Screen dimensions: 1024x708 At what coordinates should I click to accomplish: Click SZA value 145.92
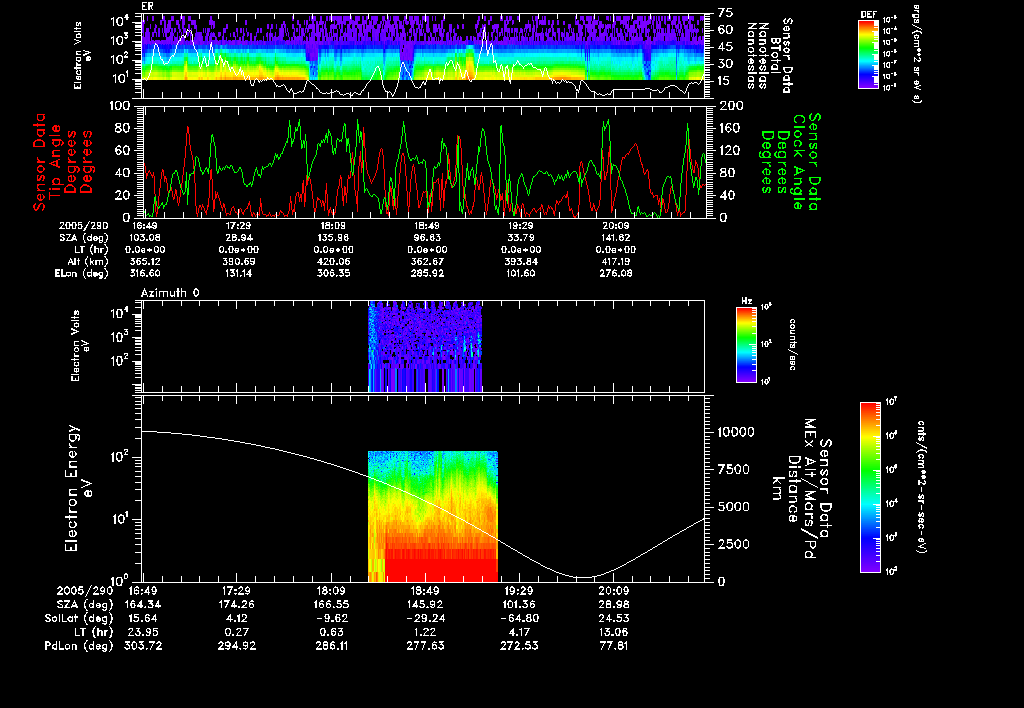[x=425, y=605]
